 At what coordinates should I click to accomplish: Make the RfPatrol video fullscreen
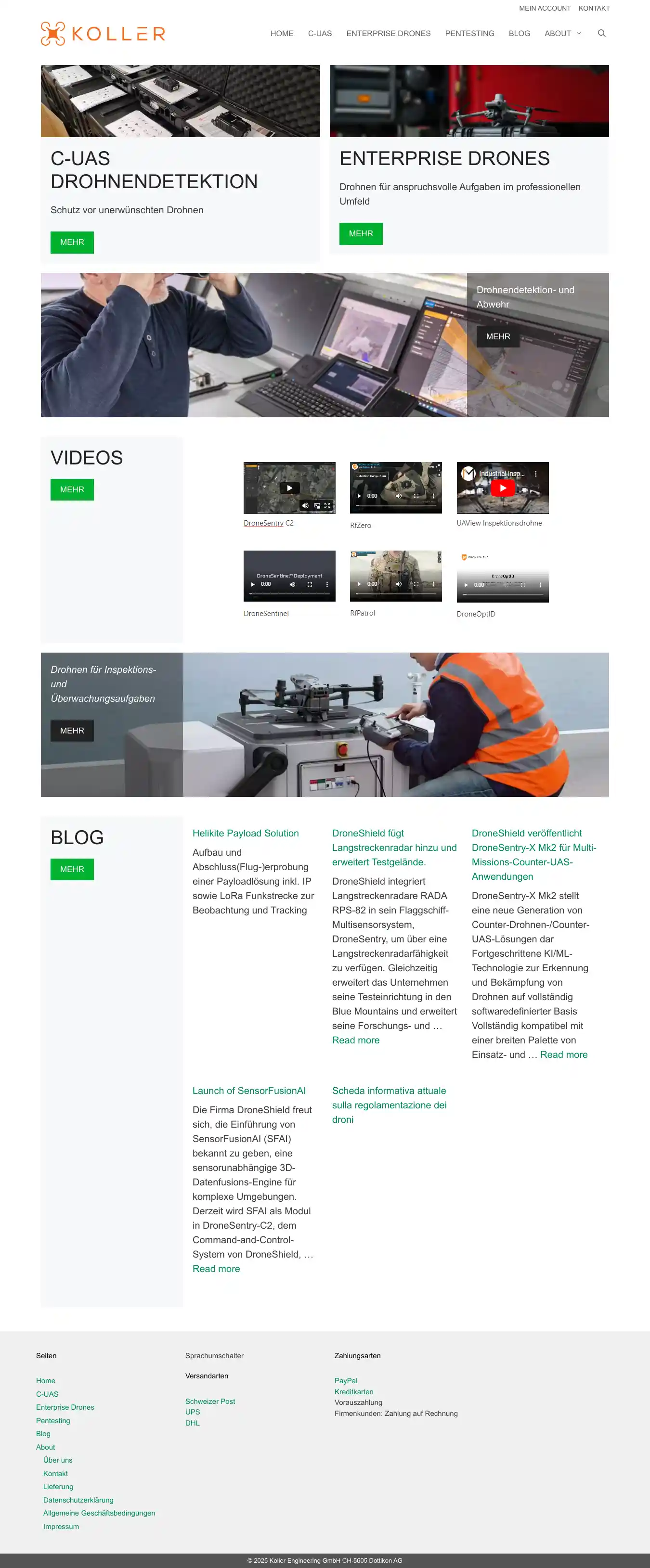click(416, 584)
